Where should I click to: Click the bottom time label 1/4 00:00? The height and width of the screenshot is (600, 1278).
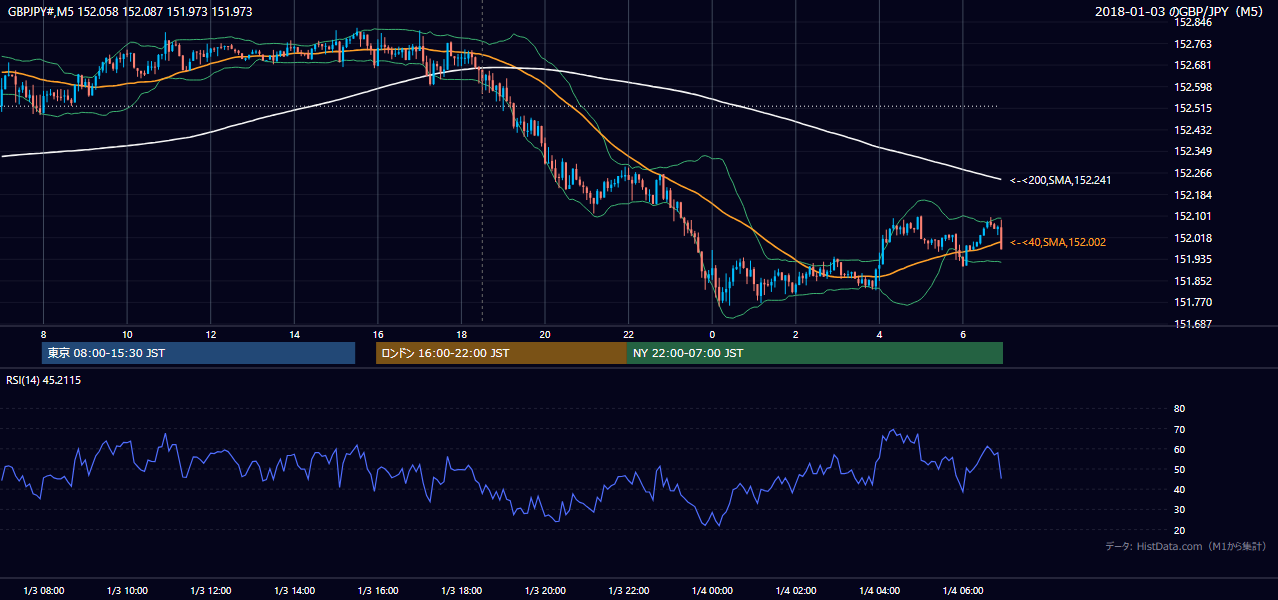pyautogui.click(x=712, y=591)
